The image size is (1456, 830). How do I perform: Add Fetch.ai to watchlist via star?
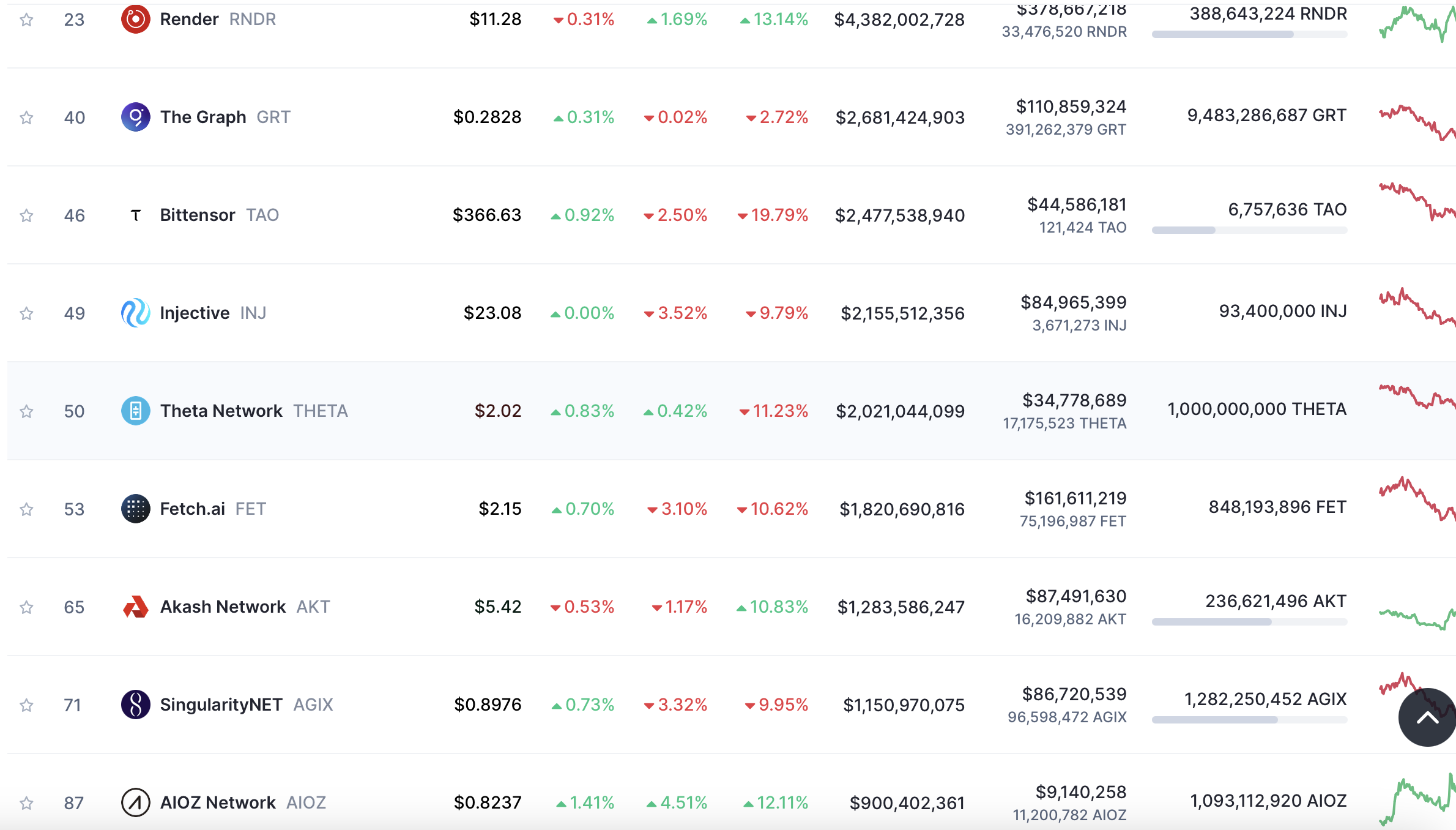pos(26,509)
